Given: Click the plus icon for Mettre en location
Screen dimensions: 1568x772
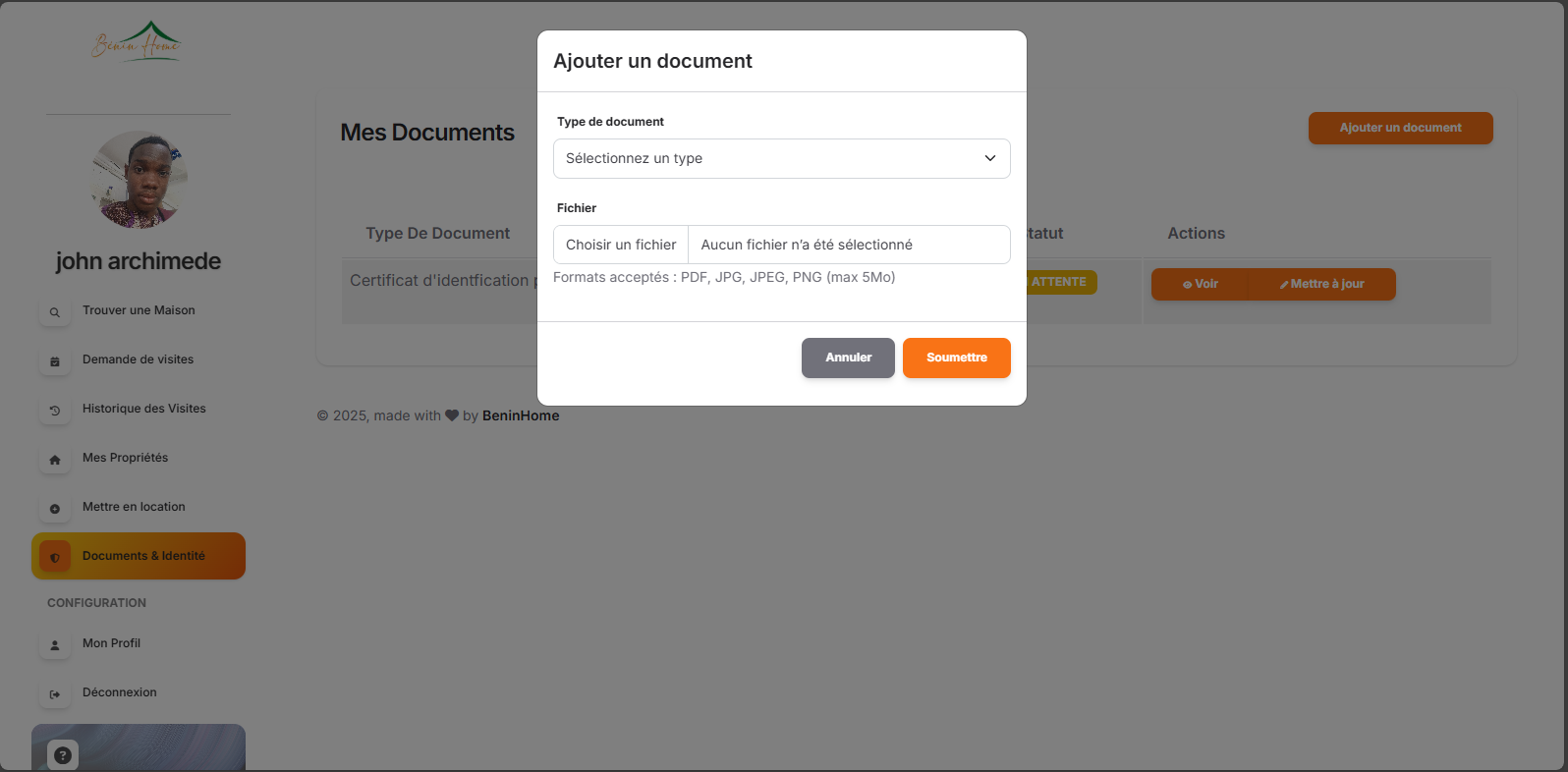Looking at the screenshot, I should coord(55,509).
